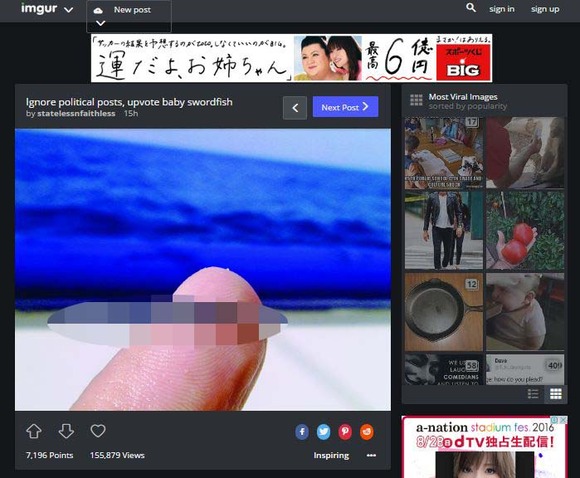Open the hand holding card thumbnail

525,153
